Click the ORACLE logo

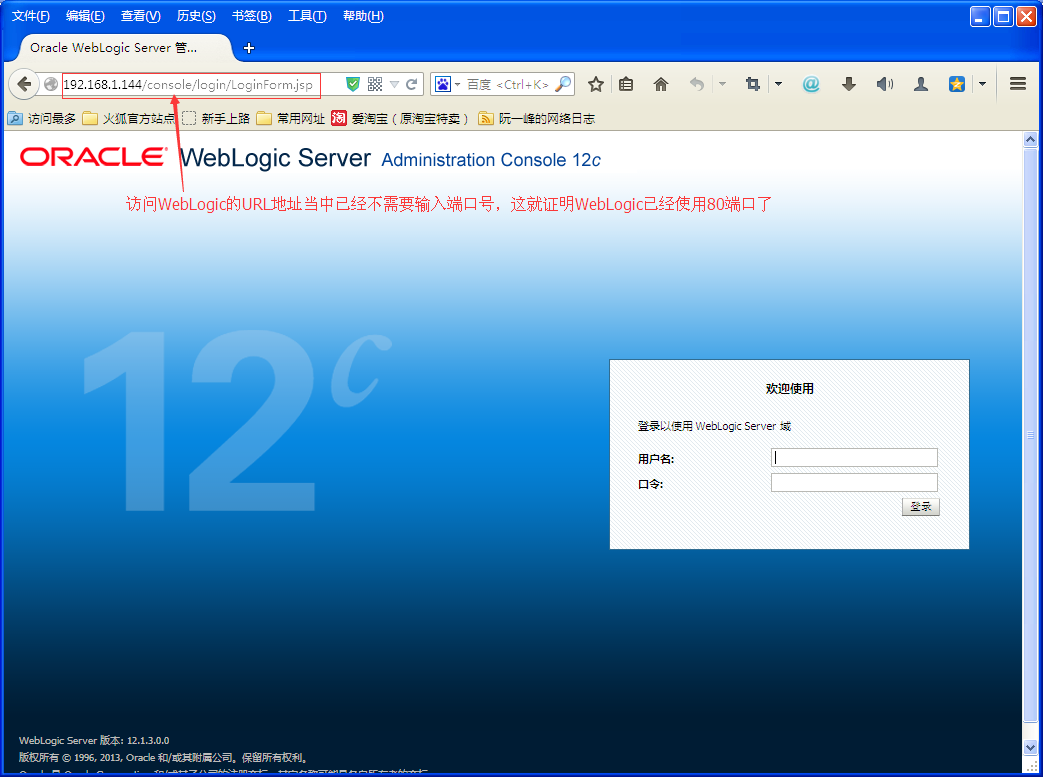point(93,156)
